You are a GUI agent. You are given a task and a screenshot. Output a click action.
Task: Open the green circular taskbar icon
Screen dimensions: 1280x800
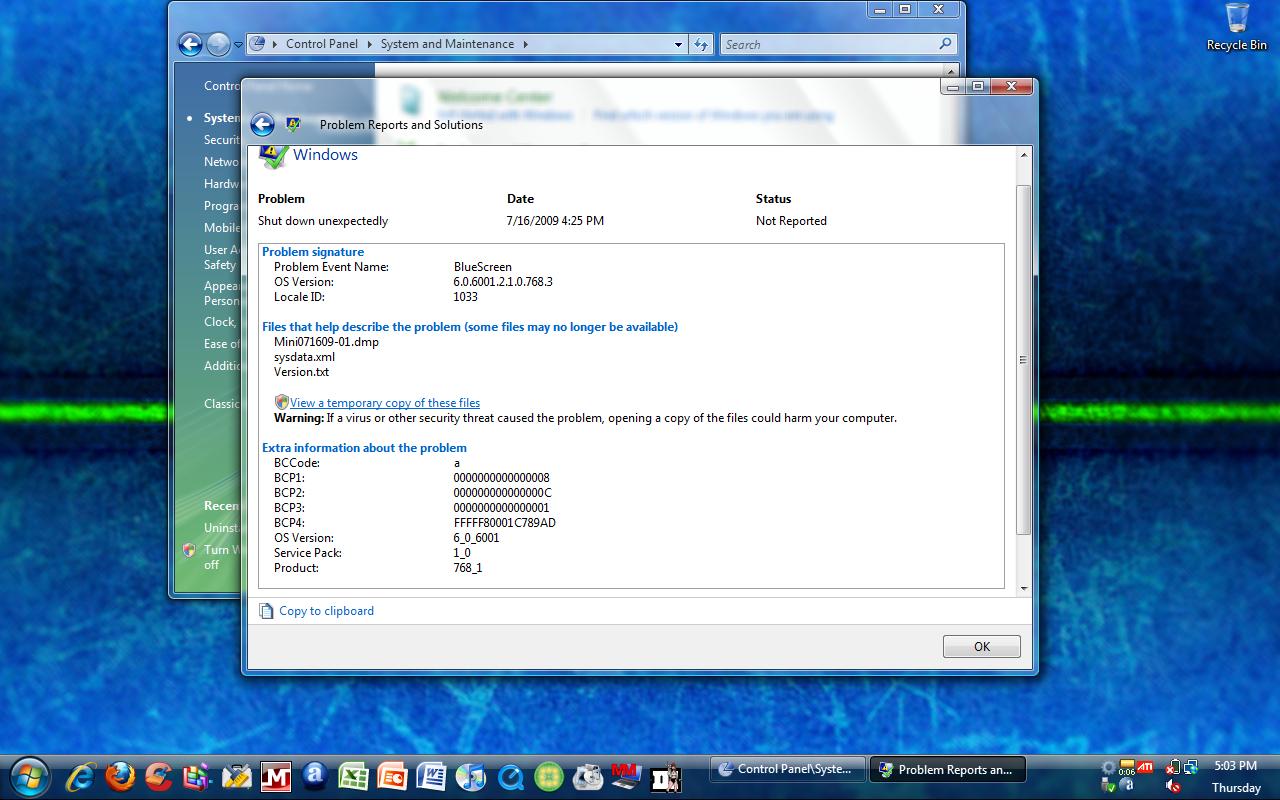(x=549, y=776)
